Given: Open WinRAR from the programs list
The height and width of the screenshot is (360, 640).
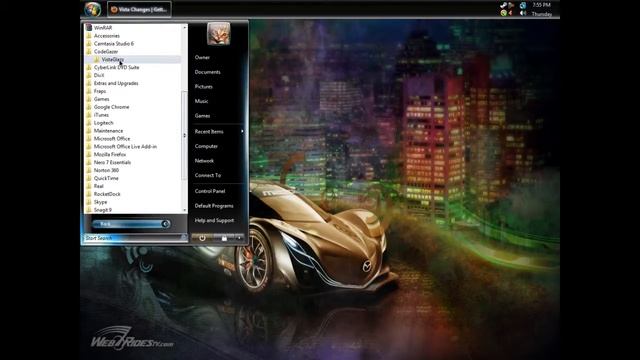Looking at the screenshot, I should pyautogui.click(x=103, y=28).
